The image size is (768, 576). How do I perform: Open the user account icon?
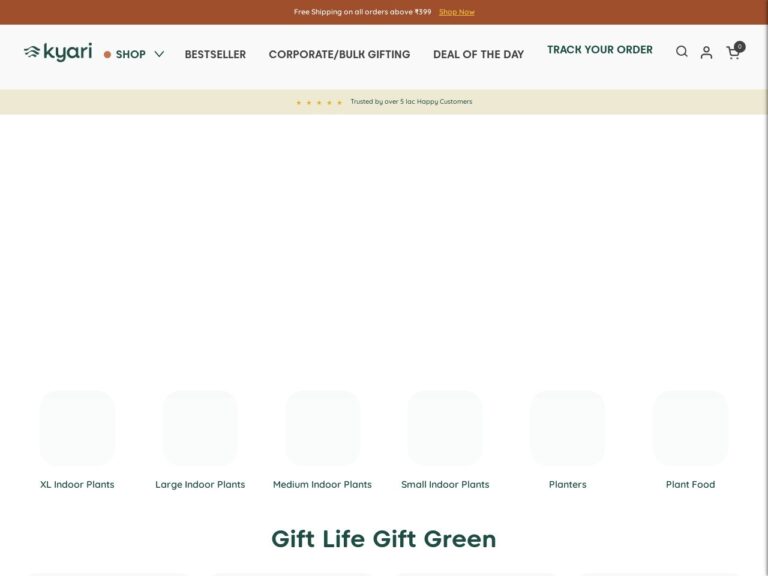coord(706,53)
